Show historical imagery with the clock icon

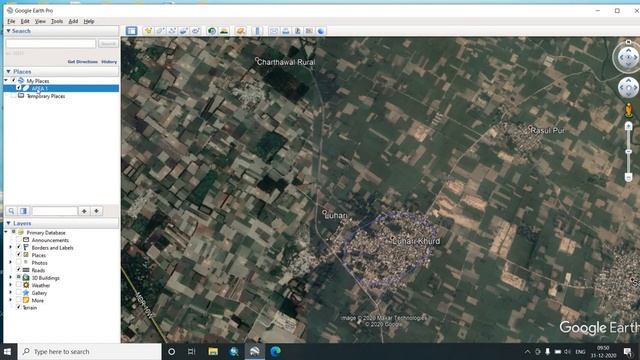(x=211, y=31)
